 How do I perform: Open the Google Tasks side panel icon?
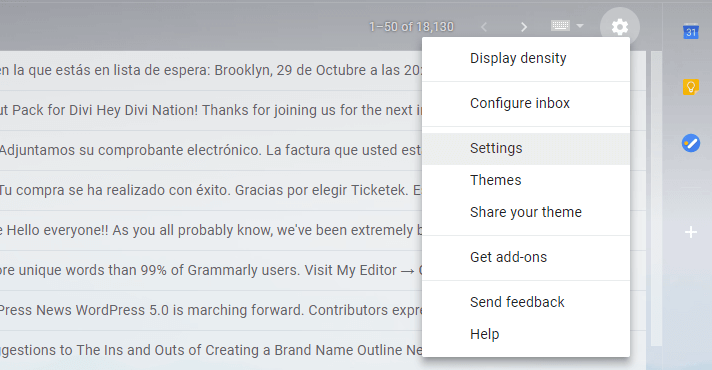coord(691,143)
